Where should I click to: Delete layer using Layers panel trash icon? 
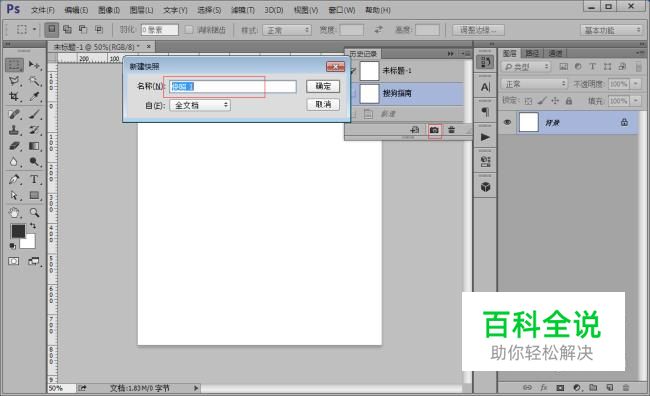[626, 388]
